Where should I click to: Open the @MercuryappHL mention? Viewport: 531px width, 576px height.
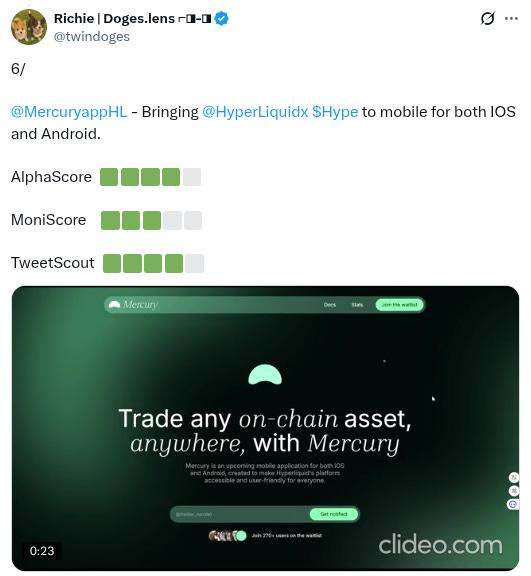tap(69, 112)
